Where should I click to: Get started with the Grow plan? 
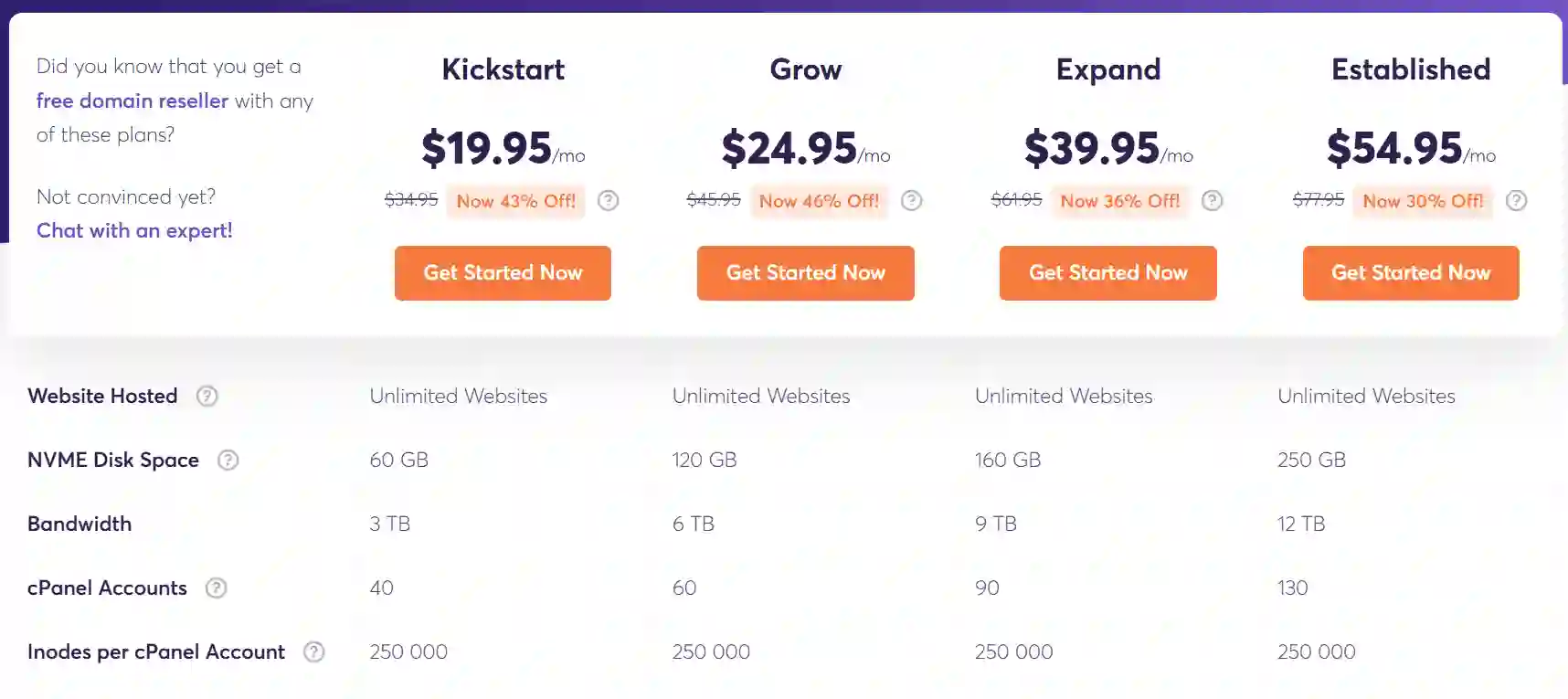805,272
